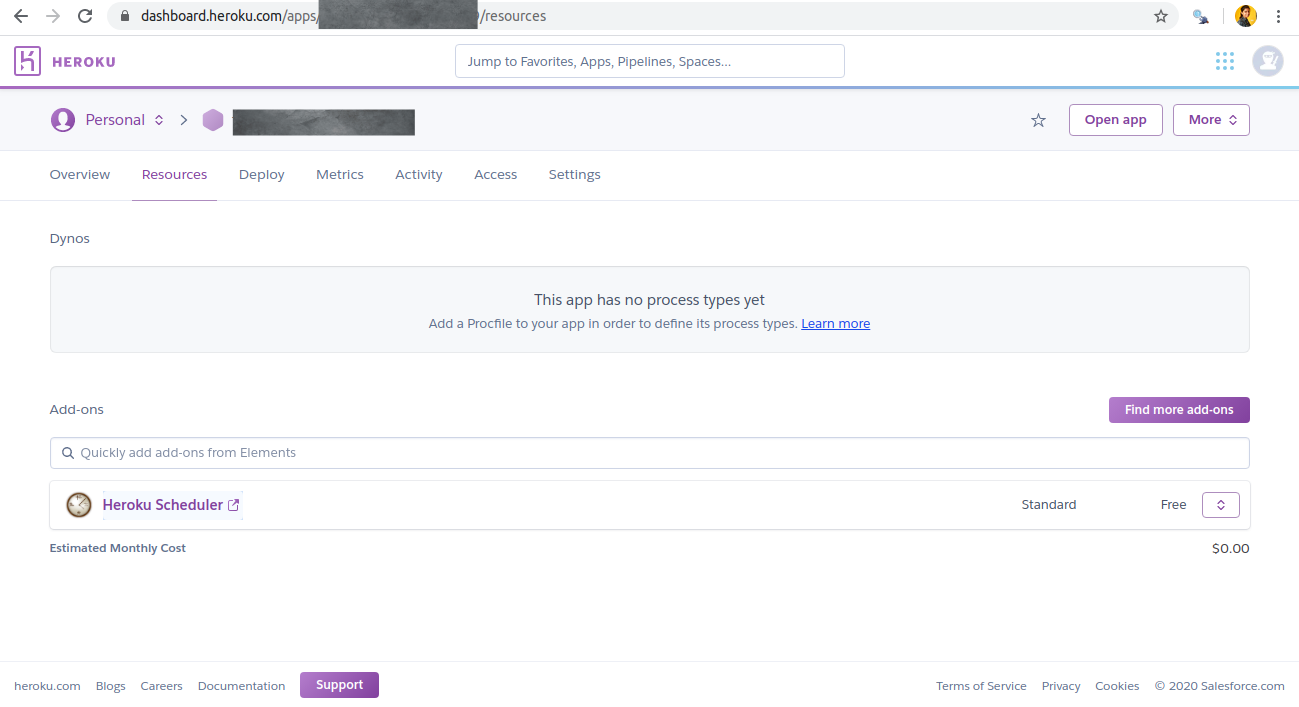
Task: Click Find more add-ons button
Action: [x=1179, y=410]
